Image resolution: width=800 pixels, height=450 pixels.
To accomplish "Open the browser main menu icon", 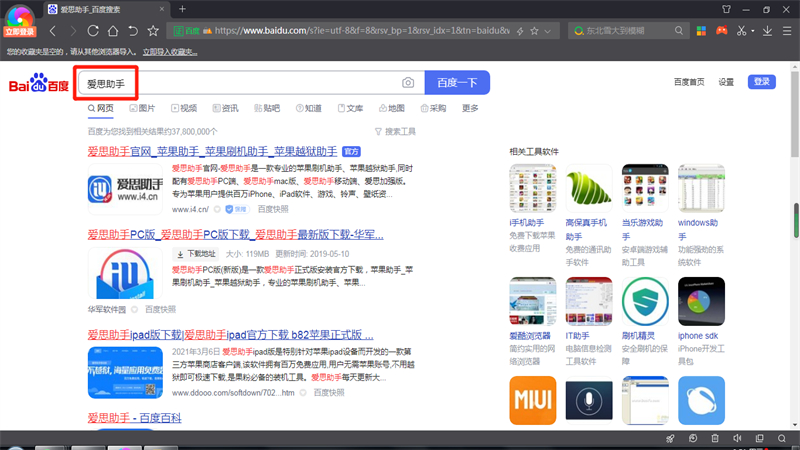I will pos(787,31).
